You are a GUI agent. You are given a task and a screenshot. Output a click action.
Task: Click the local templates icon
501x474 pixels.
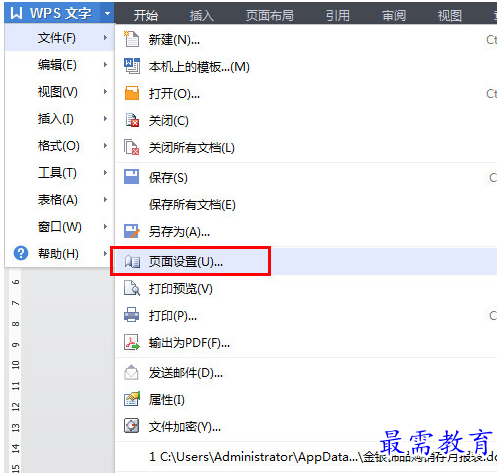coord(132,66)
